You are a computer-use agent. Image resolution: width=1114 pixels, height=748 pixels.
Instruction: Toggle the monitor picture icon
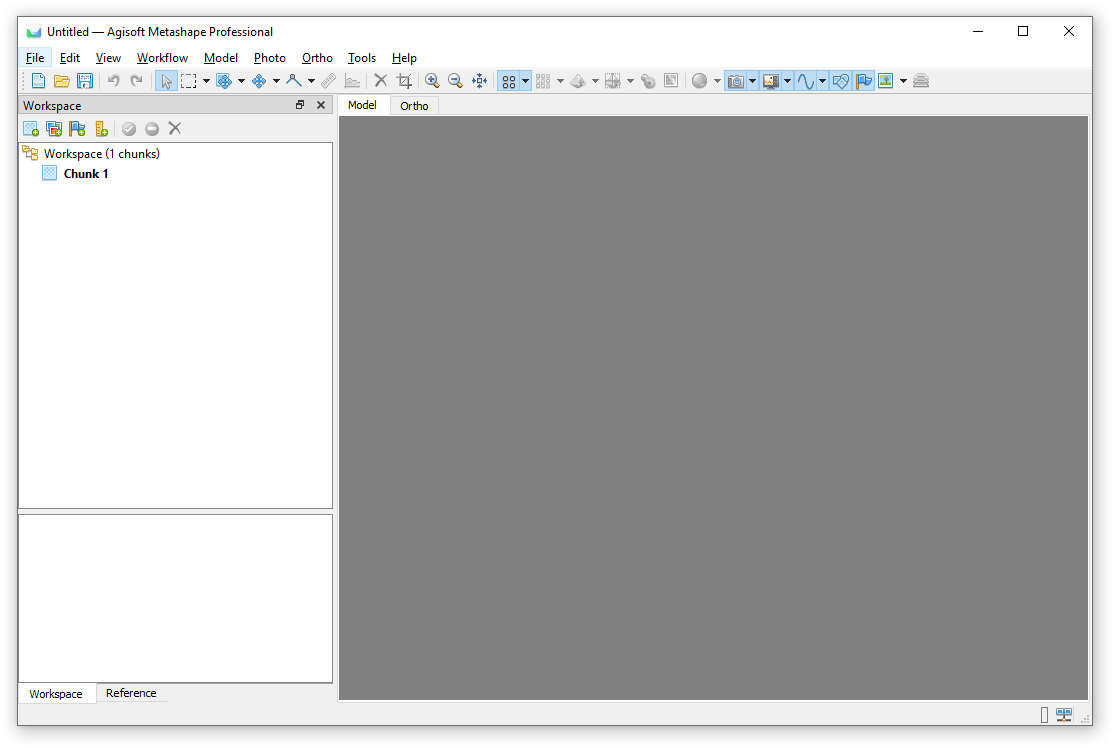(x=771, y=81)
